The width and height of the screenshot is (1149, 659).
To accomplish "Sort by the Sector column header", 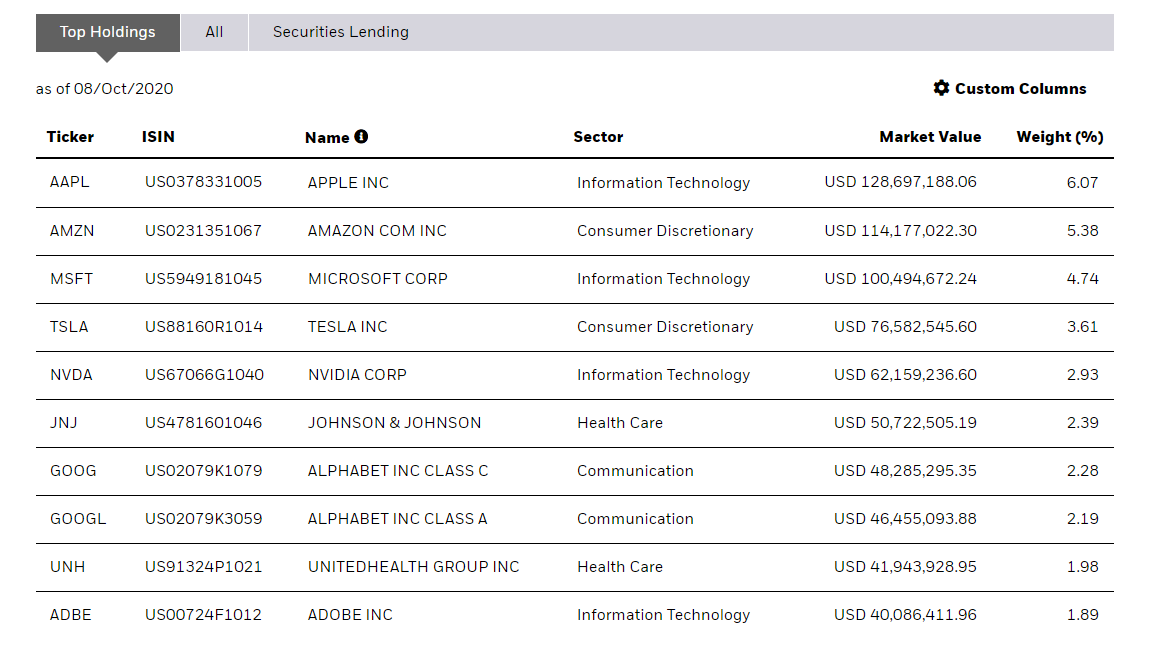I will [x=598, y=137].
